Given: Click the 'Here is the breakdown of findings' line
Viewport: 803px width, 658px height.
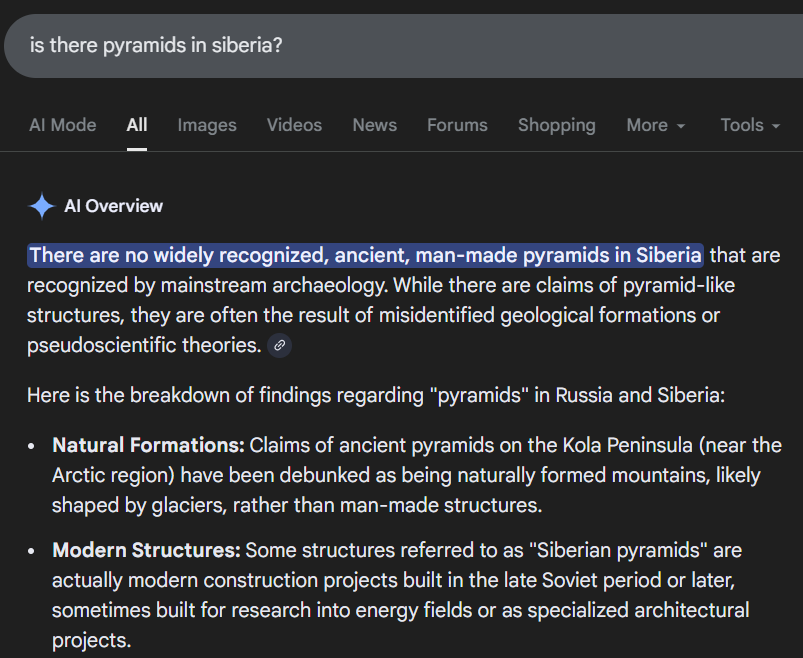Looking at the screenshot, I should [376, 395].
